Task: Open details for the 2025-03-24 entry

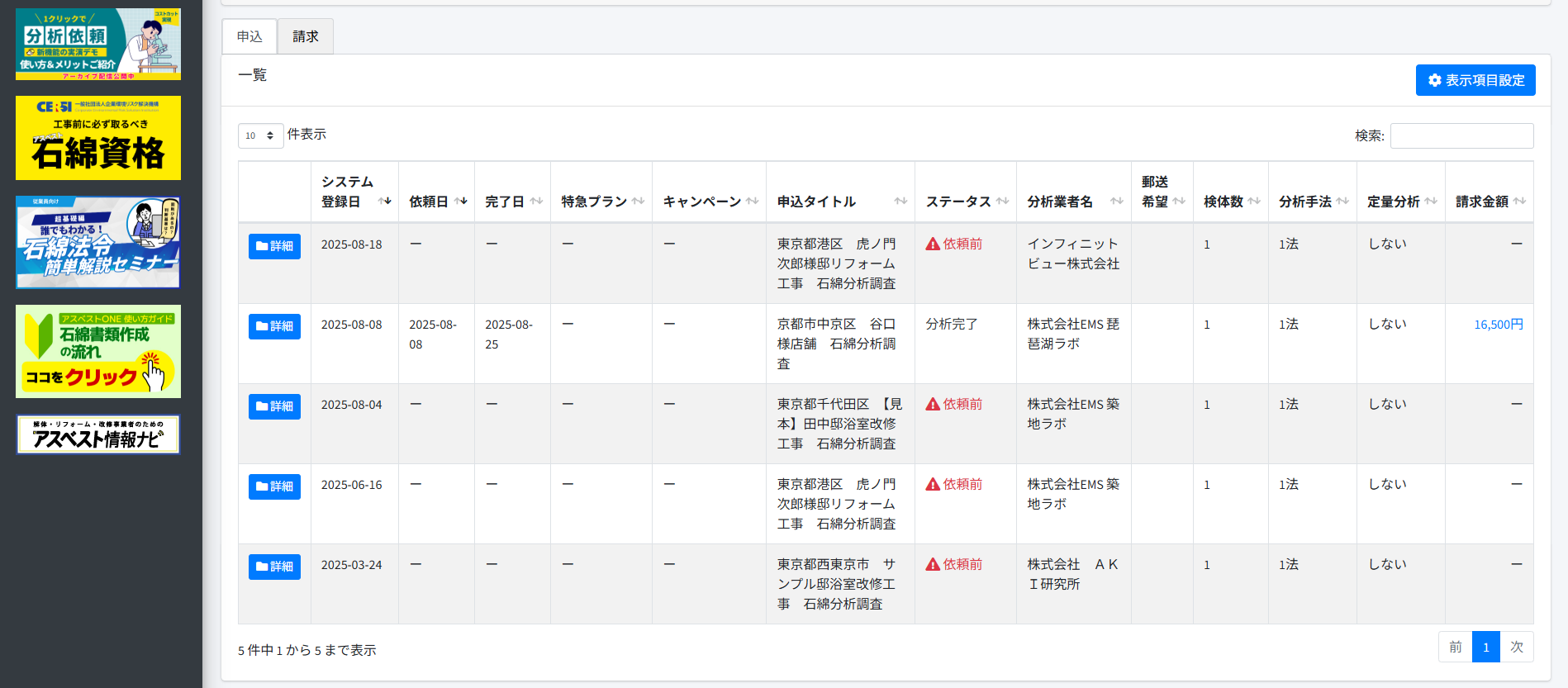Action: click(274, 567)
